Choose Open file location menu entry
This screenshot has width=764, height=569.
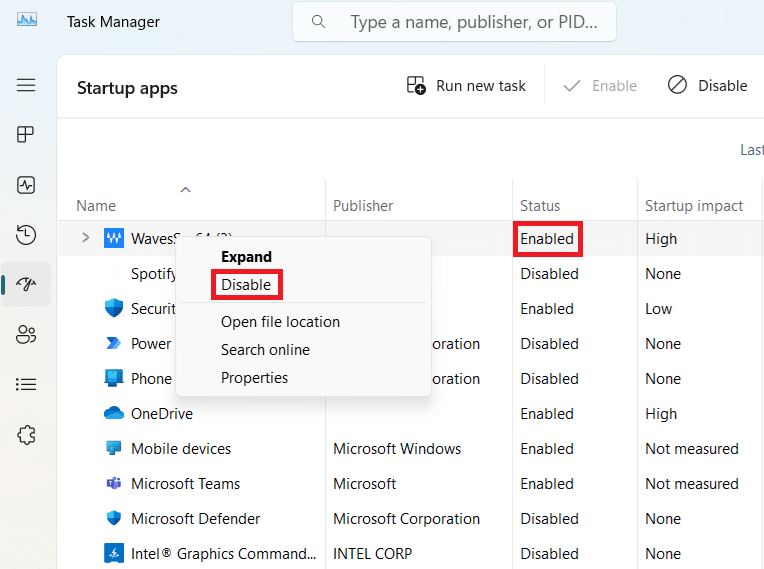click(280, 322)
